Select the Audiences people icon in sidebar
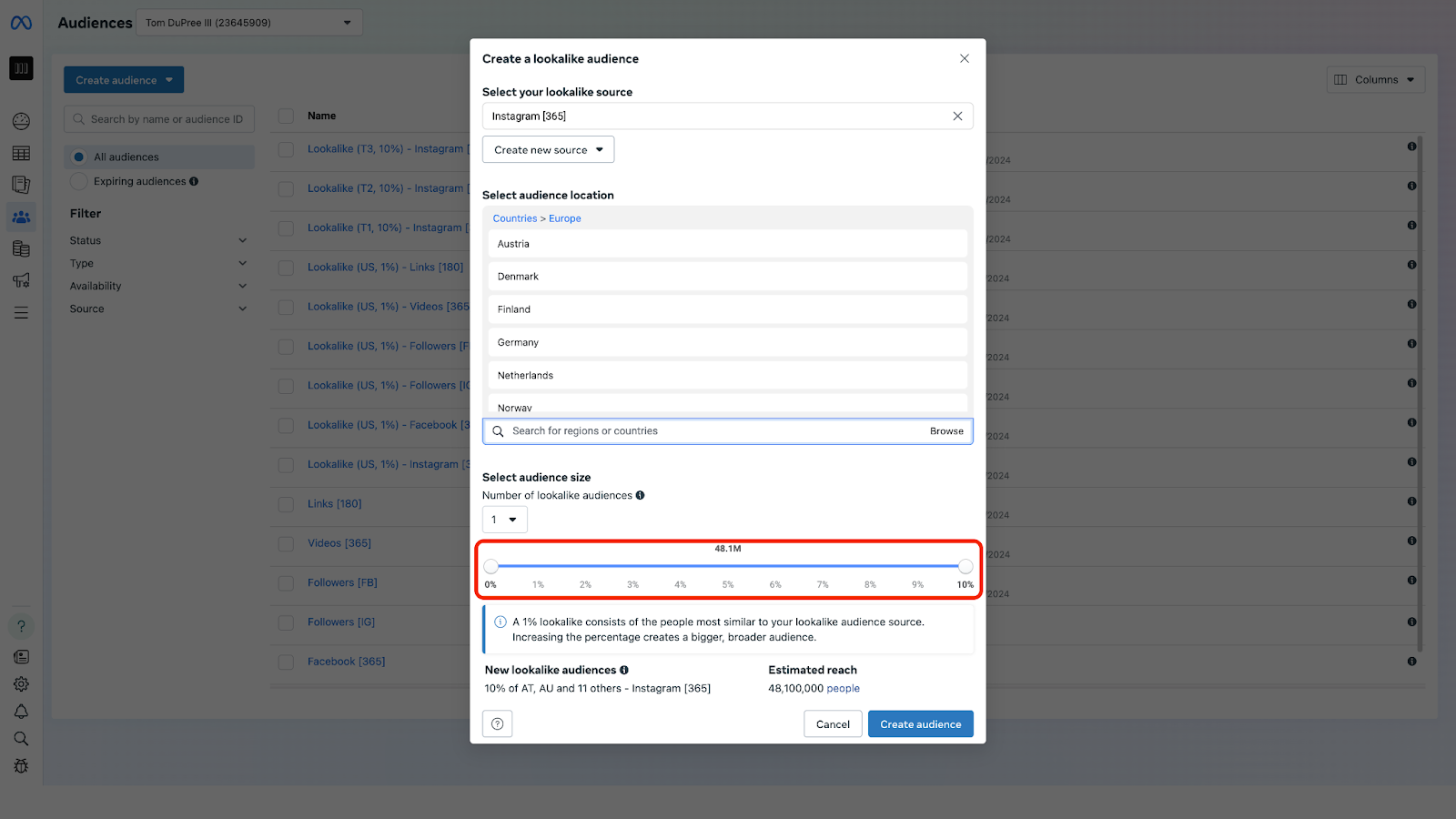This screenshot has width=1456, height=819. 21,217
